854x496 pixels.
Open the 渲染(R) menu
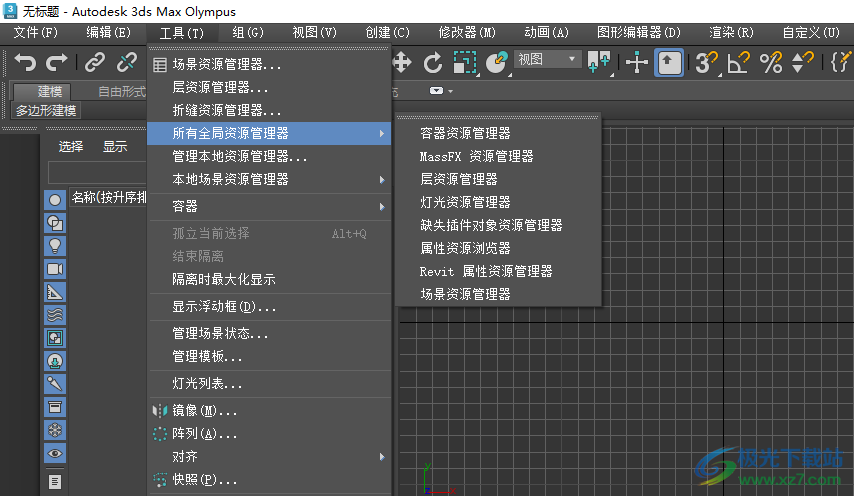pos(731,33)
